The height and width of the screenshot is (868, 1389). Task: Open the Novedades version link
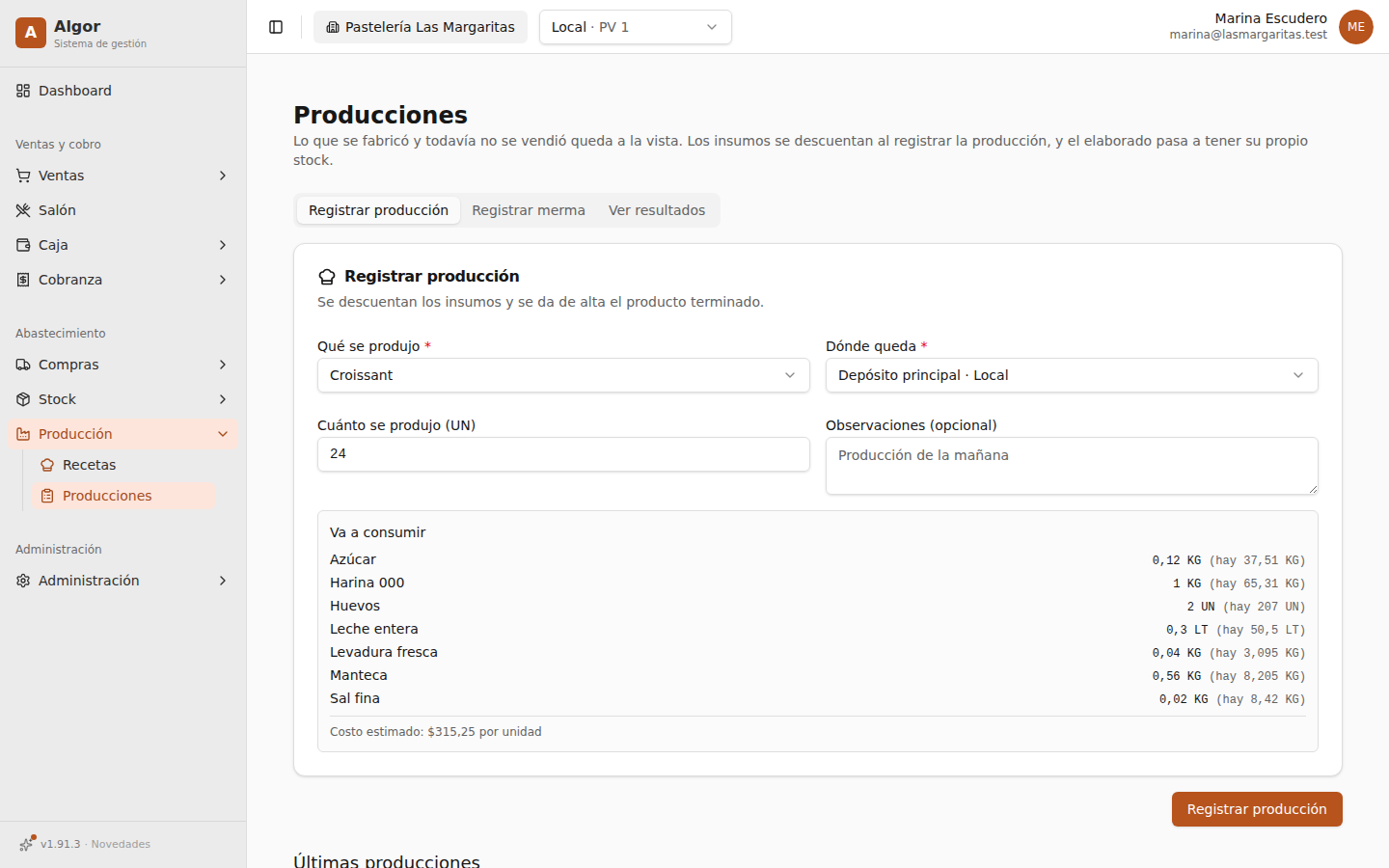point(85,844)
